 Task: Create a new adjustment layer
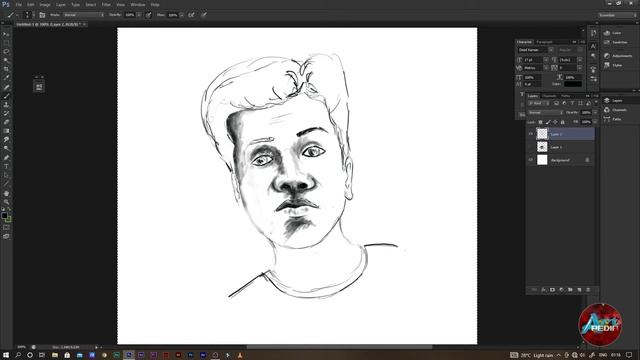561,289
